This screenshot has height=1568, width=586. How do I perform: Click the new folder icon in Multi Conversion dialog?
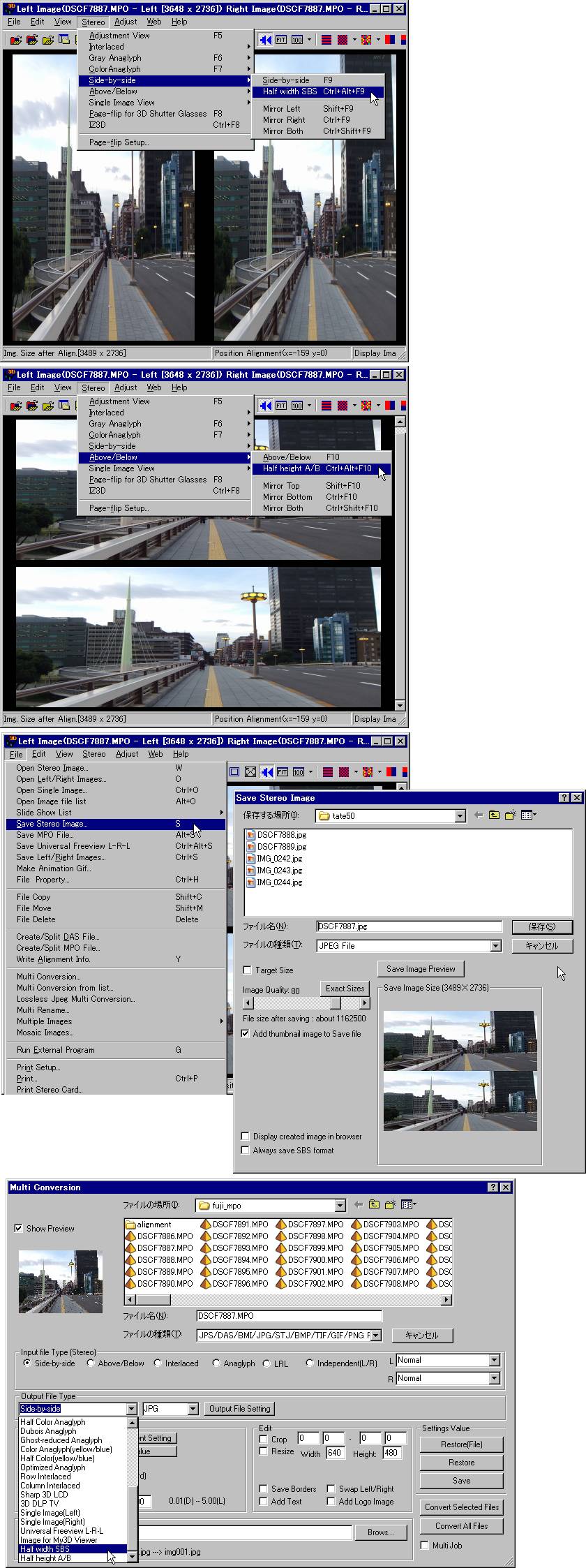pos(390,1204)
